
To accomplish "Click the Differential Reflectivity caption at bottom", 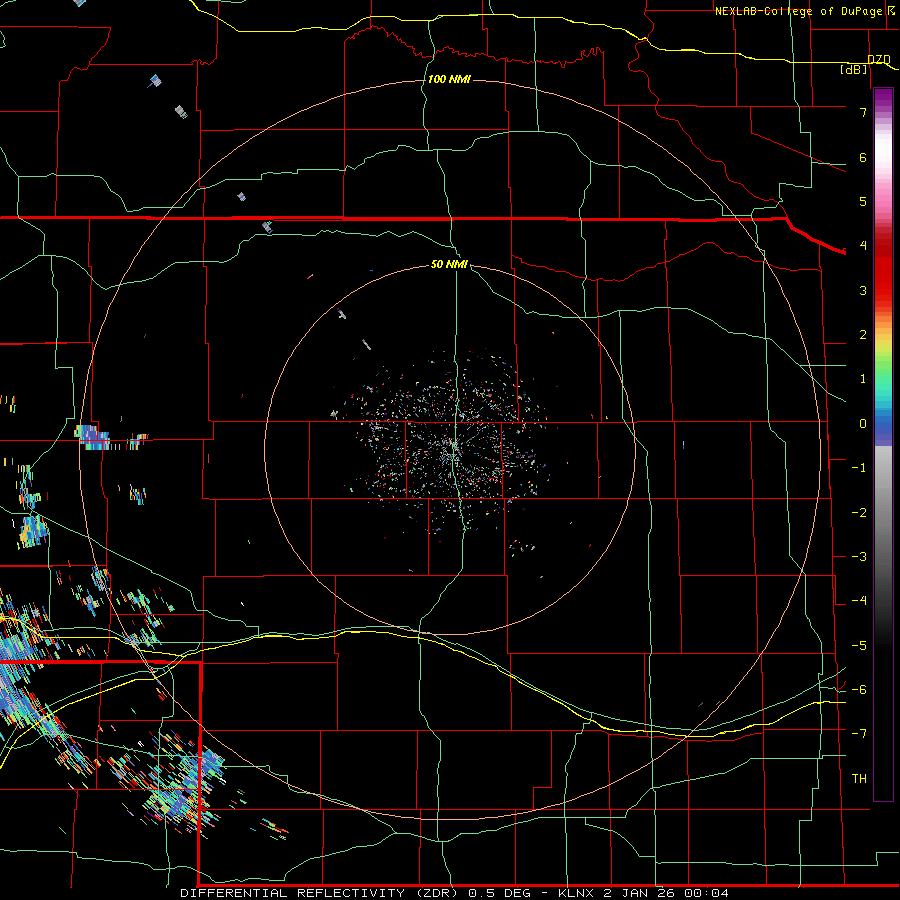I will click(x=454, y=893).
